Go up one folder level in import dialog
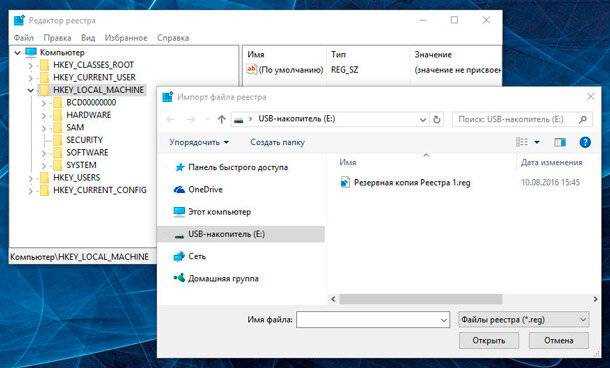The width and height of the screenshot is (610, 368). coord(221,119)
